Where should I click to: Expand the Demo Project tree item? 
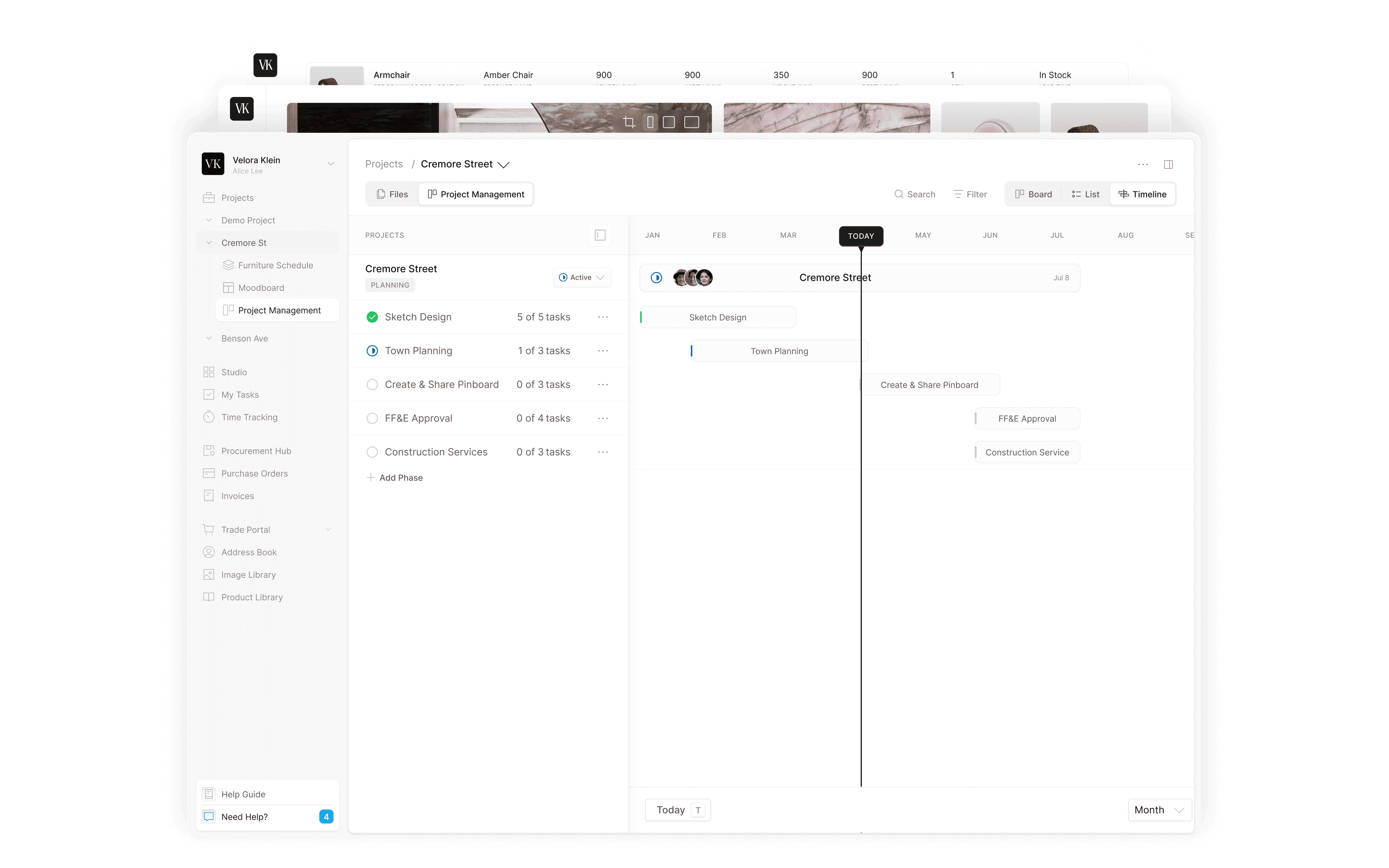pos(208,220)
